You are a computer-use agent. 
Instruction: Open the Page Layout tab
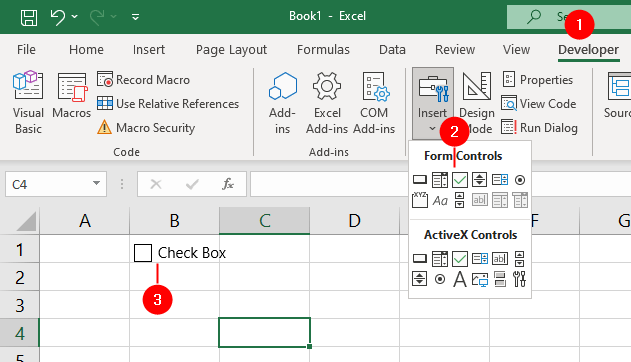pyautogui.click(x=231, y=49)
